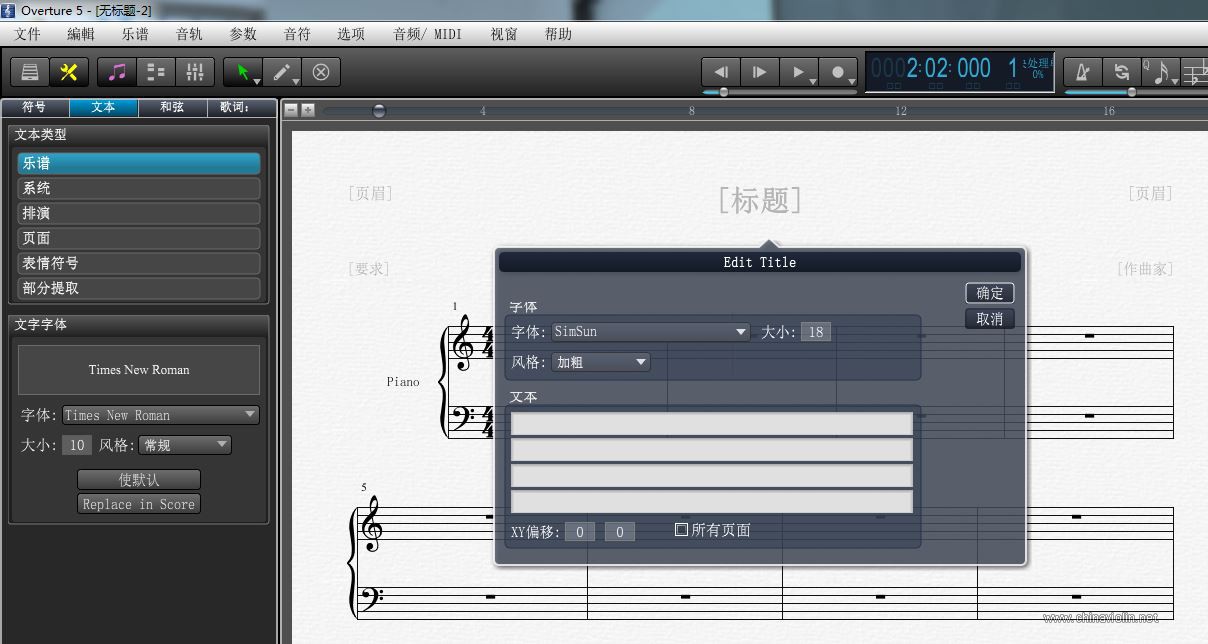
Task: Click the plus zoom-in button above score
Action: point(308,110)
